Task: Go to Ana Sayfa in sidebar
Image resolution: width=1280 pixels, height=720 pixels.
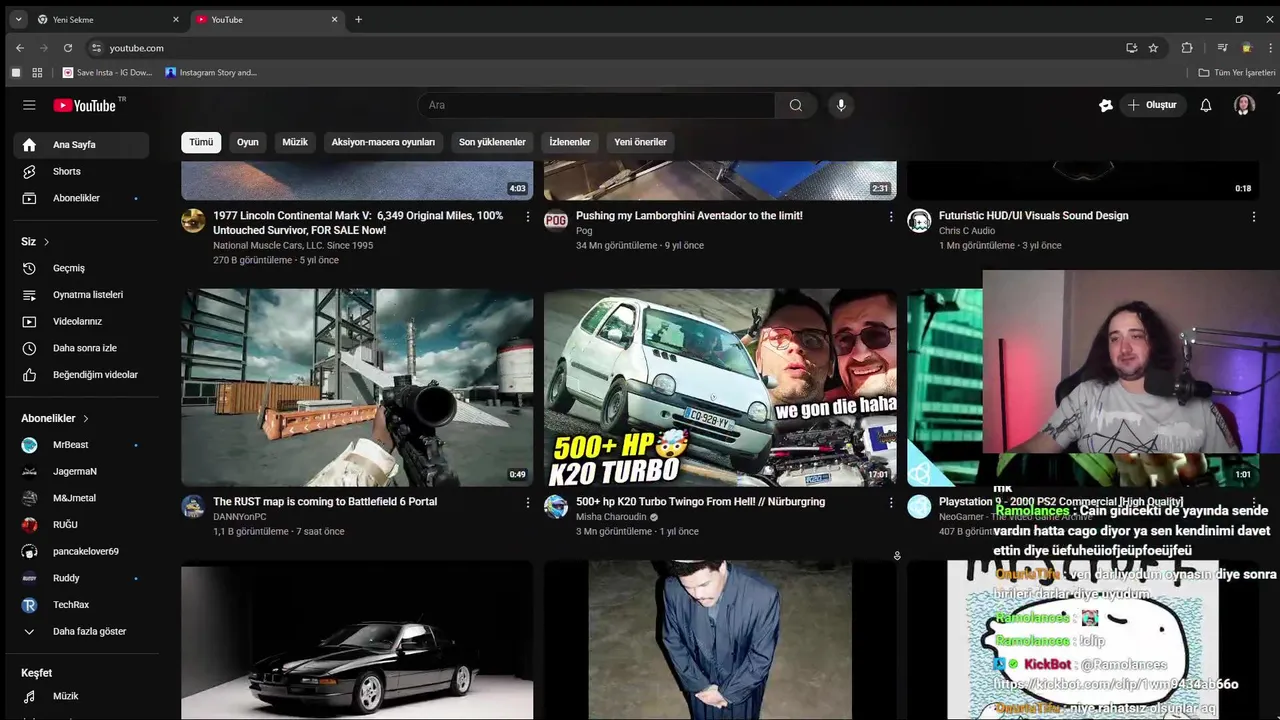Action: [81, 145]
